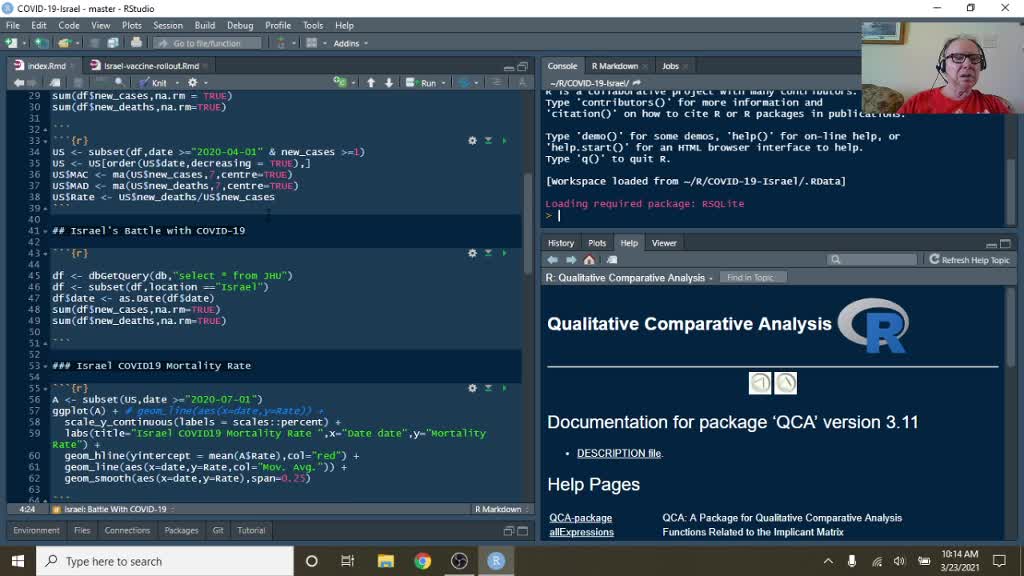Image resolution: width=1024 pixels, height=576 pixels.
Task: Open help topic in new window icon
Action: (x=612, y=260)
